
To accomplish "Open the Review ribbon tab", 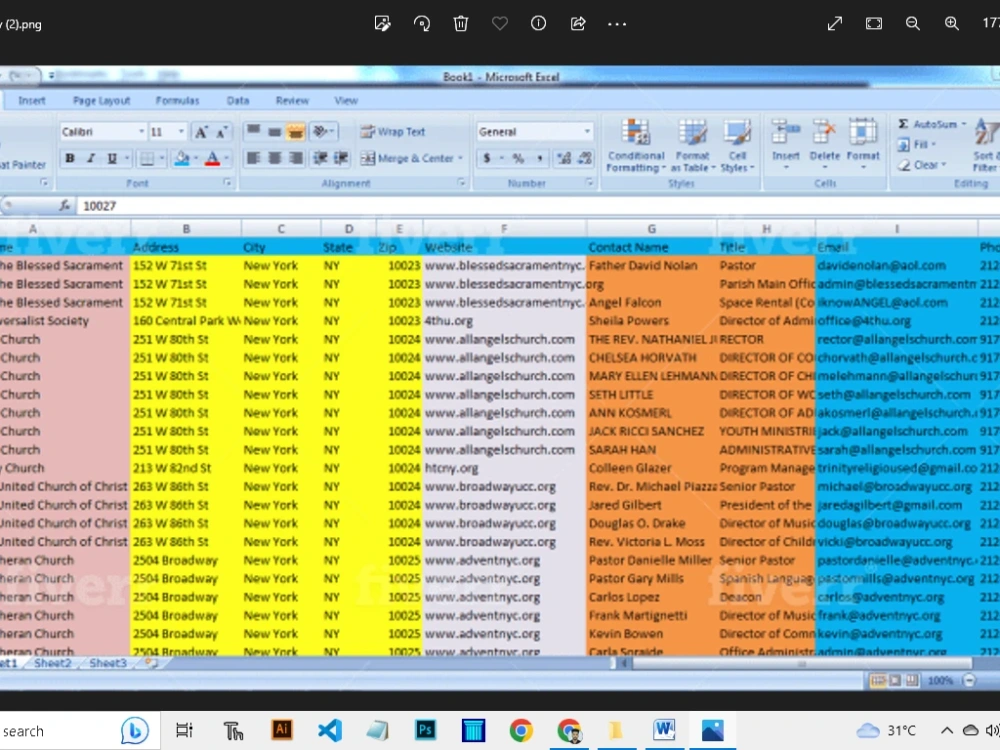I will tap(291, 100).
